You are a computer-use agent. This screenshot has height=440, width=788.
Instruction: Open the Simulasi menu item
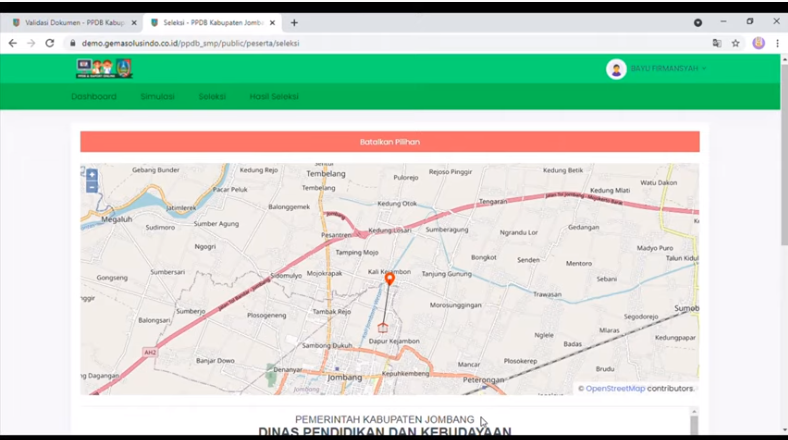click(157, 97)
